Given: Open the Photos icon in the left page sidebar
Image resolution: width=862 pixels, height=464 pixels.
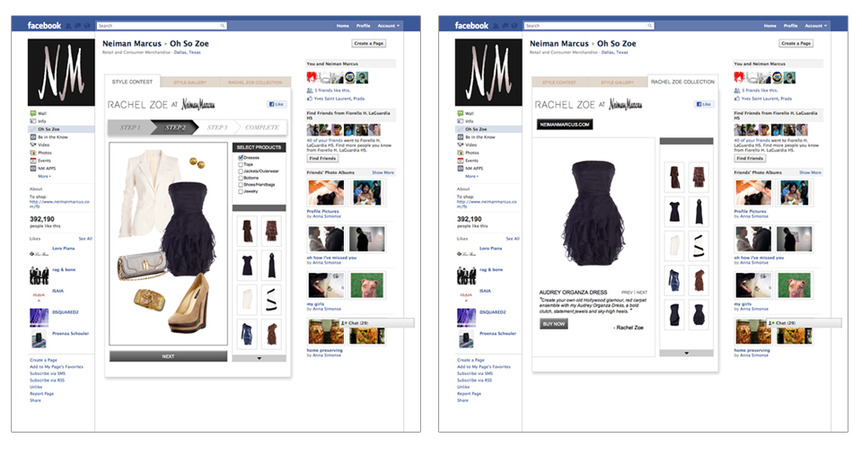Looking at the screenshot, I should pyautogui.click(x=33, y=152).
